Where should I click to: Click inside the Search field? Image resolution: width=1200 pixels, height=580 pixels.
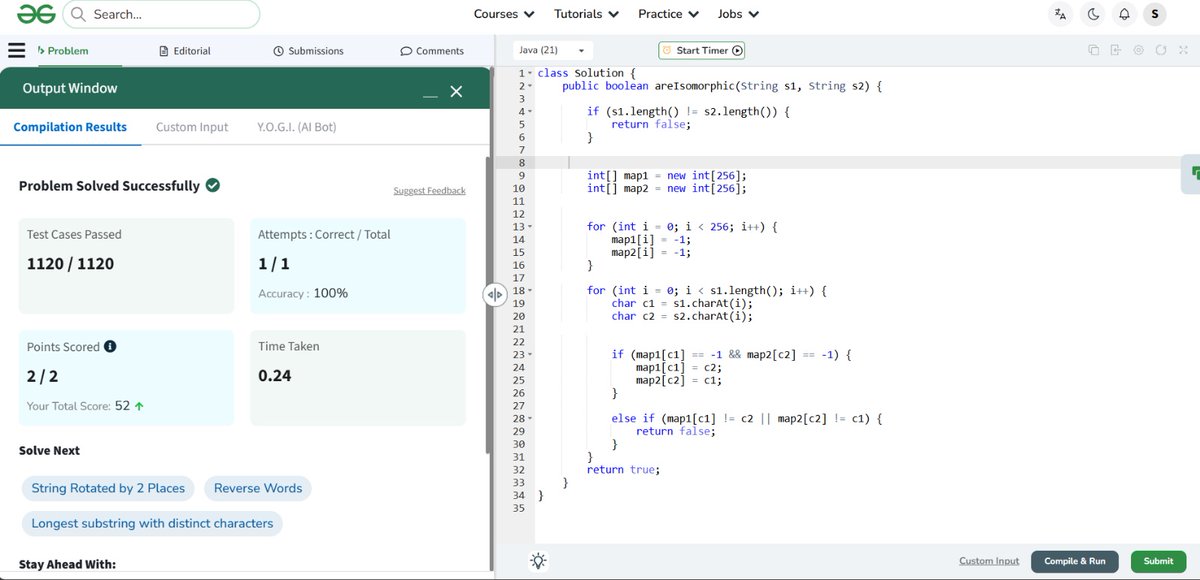[160, 13]
